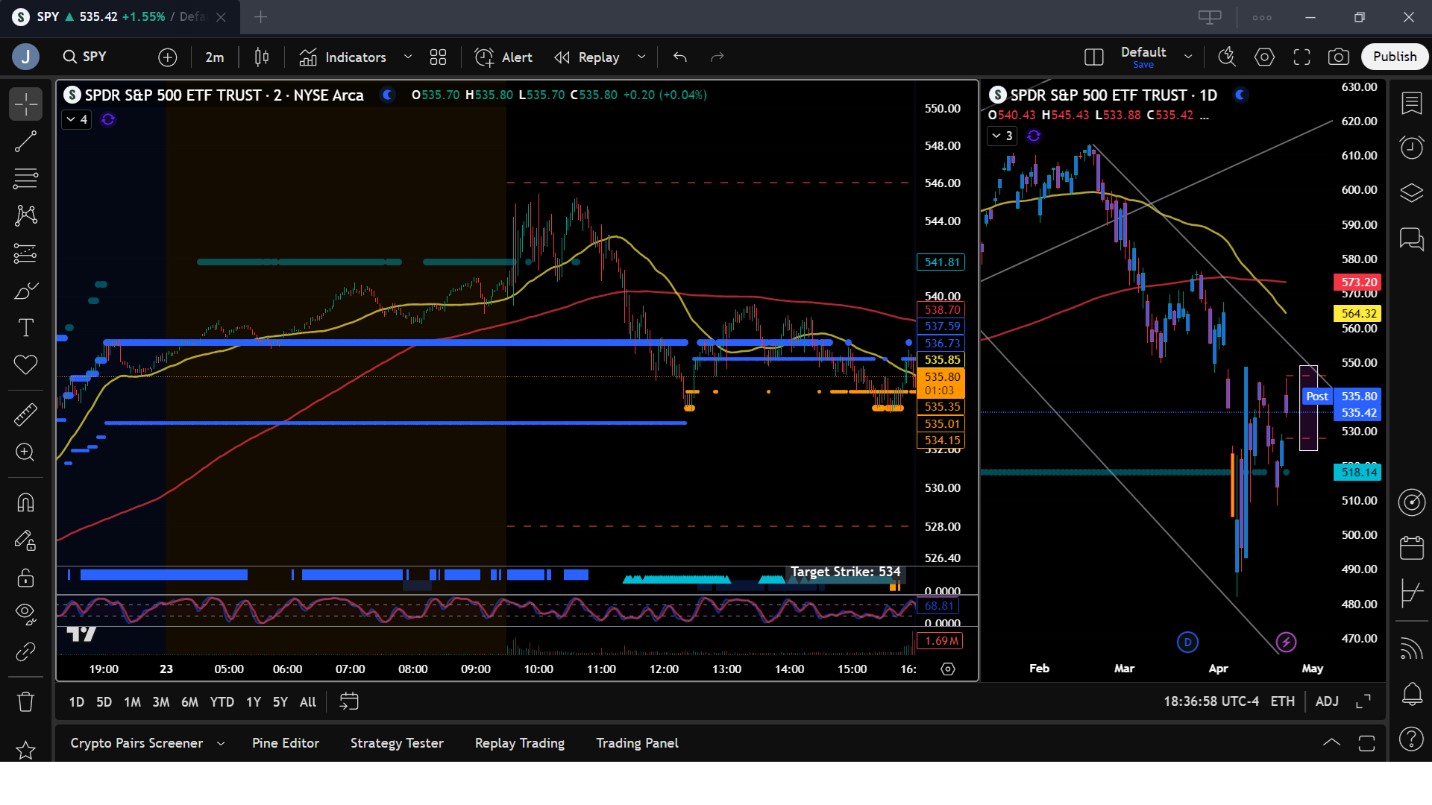Collapse the bottom panel with chevron

[x=1332, y=742]
